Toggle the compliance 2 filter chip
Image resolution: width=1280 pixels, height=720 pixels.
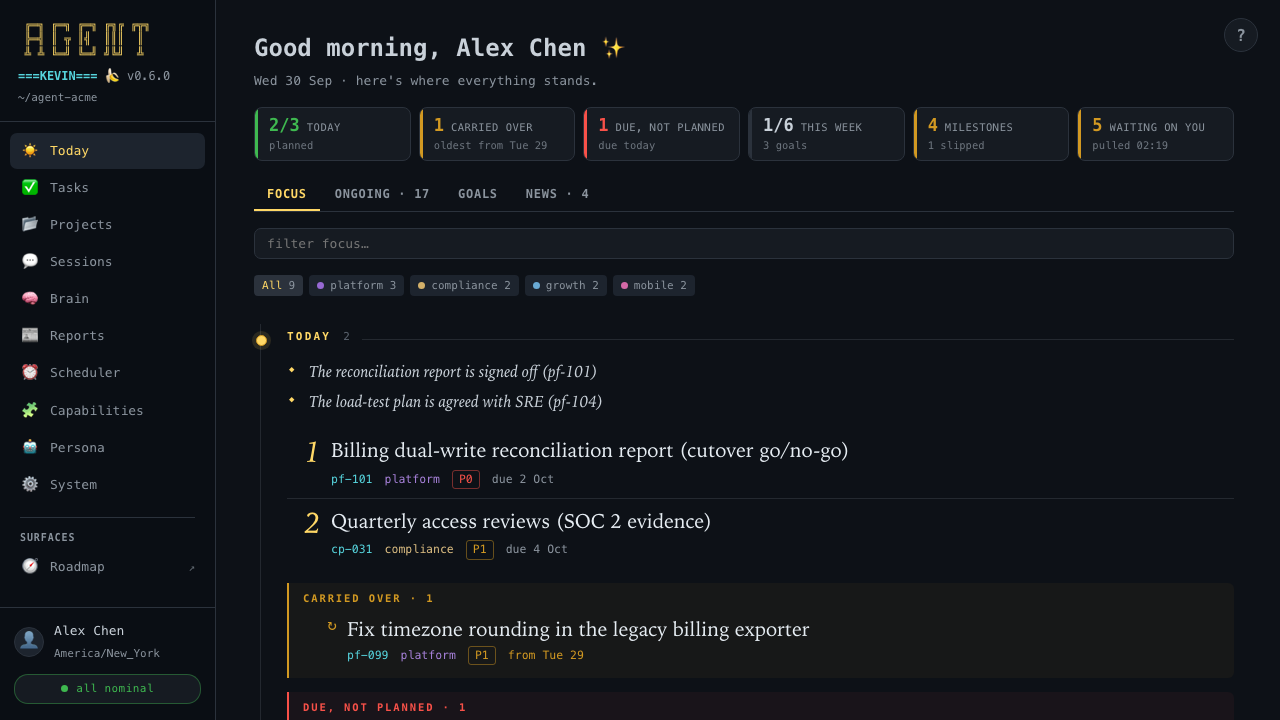click(x=464, y=285)
